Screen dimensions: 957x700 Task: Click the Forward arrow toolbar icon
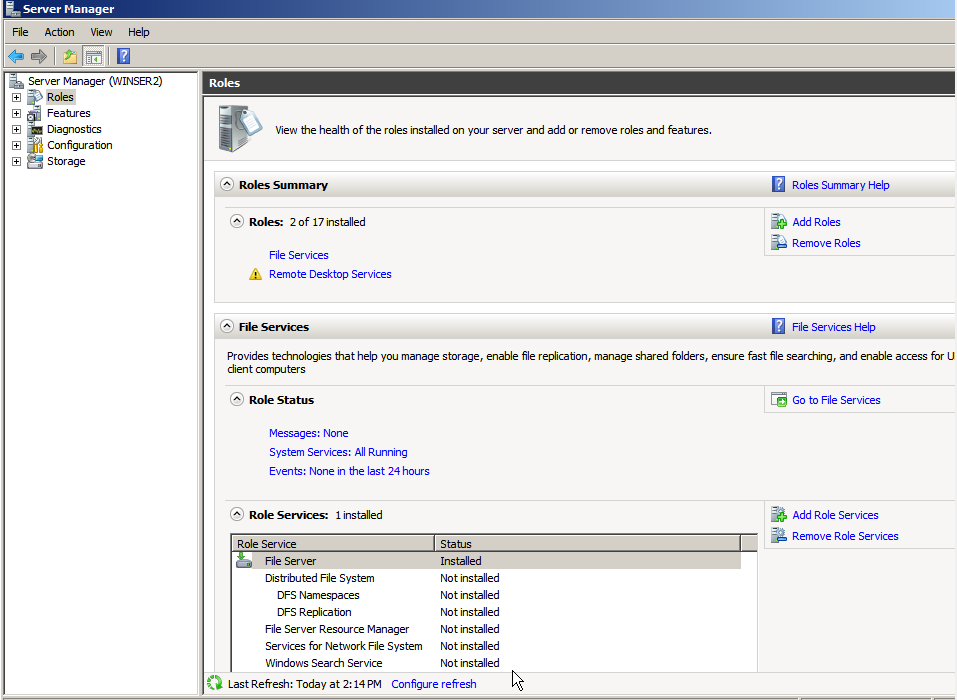[x=38, y=57]
